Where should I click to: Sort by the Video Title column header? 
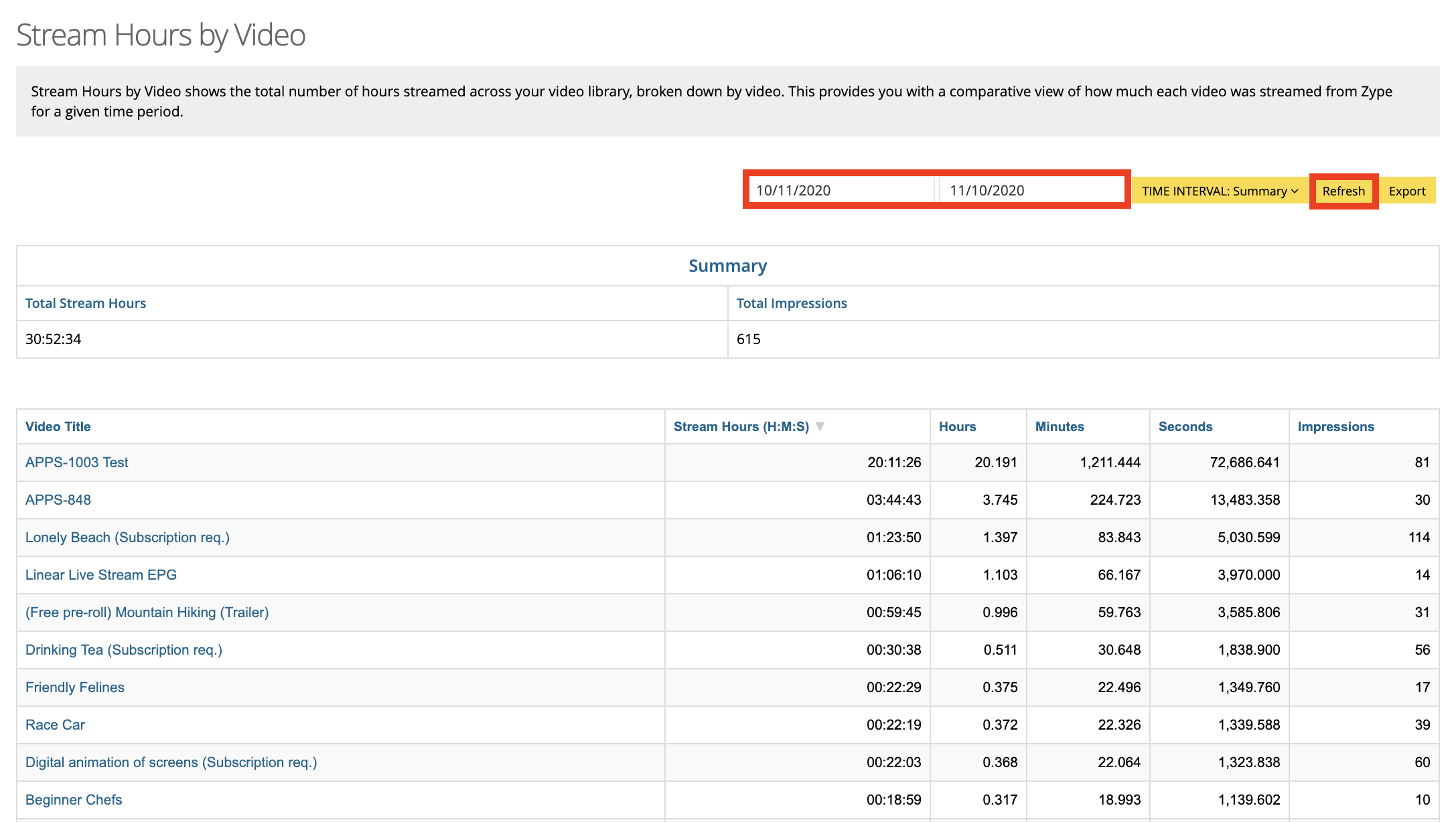[58, 426]
